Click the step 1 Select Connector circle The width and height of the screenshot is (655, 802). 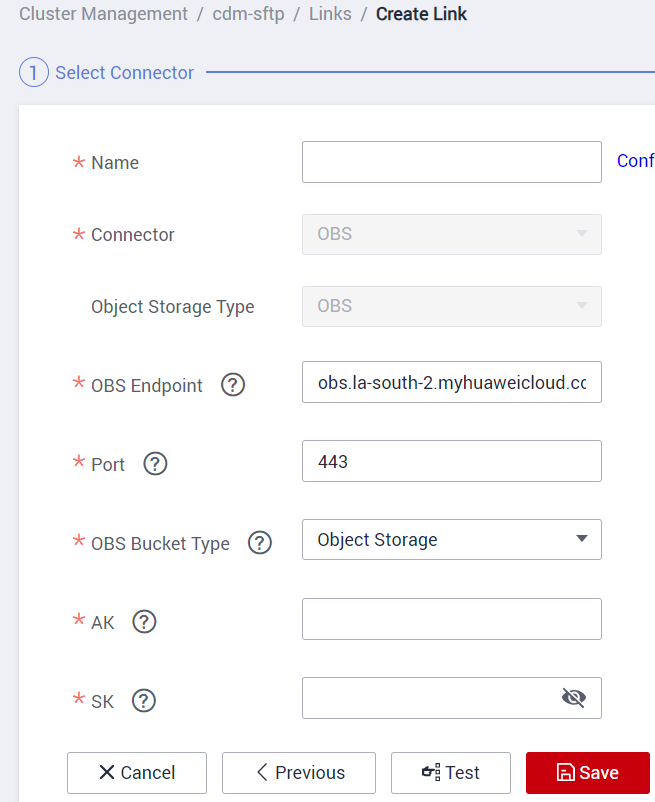click(33, 73)
